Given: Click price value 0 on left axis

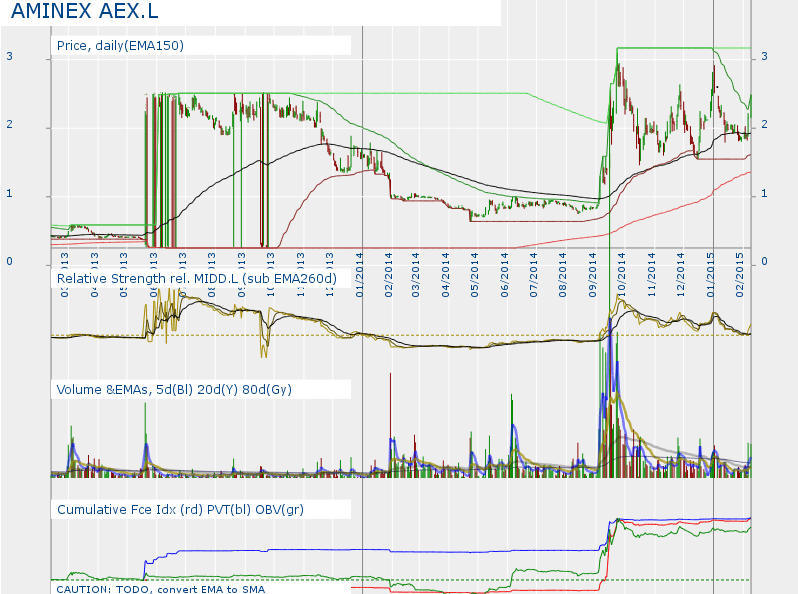Looking at the screenshot, I should point(9,262).
